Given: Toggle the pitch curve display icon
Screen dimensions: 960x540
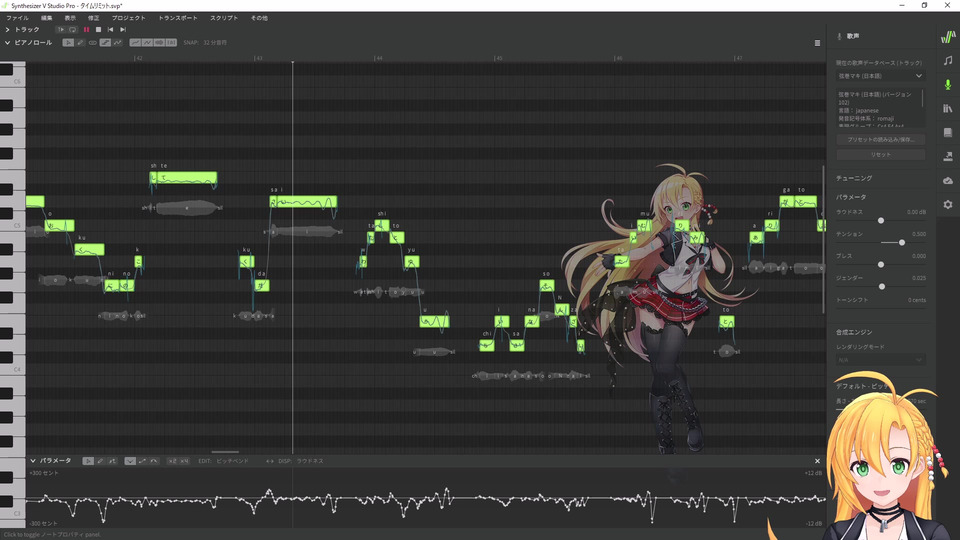Looking at the screenshot, I should point(118,43).
